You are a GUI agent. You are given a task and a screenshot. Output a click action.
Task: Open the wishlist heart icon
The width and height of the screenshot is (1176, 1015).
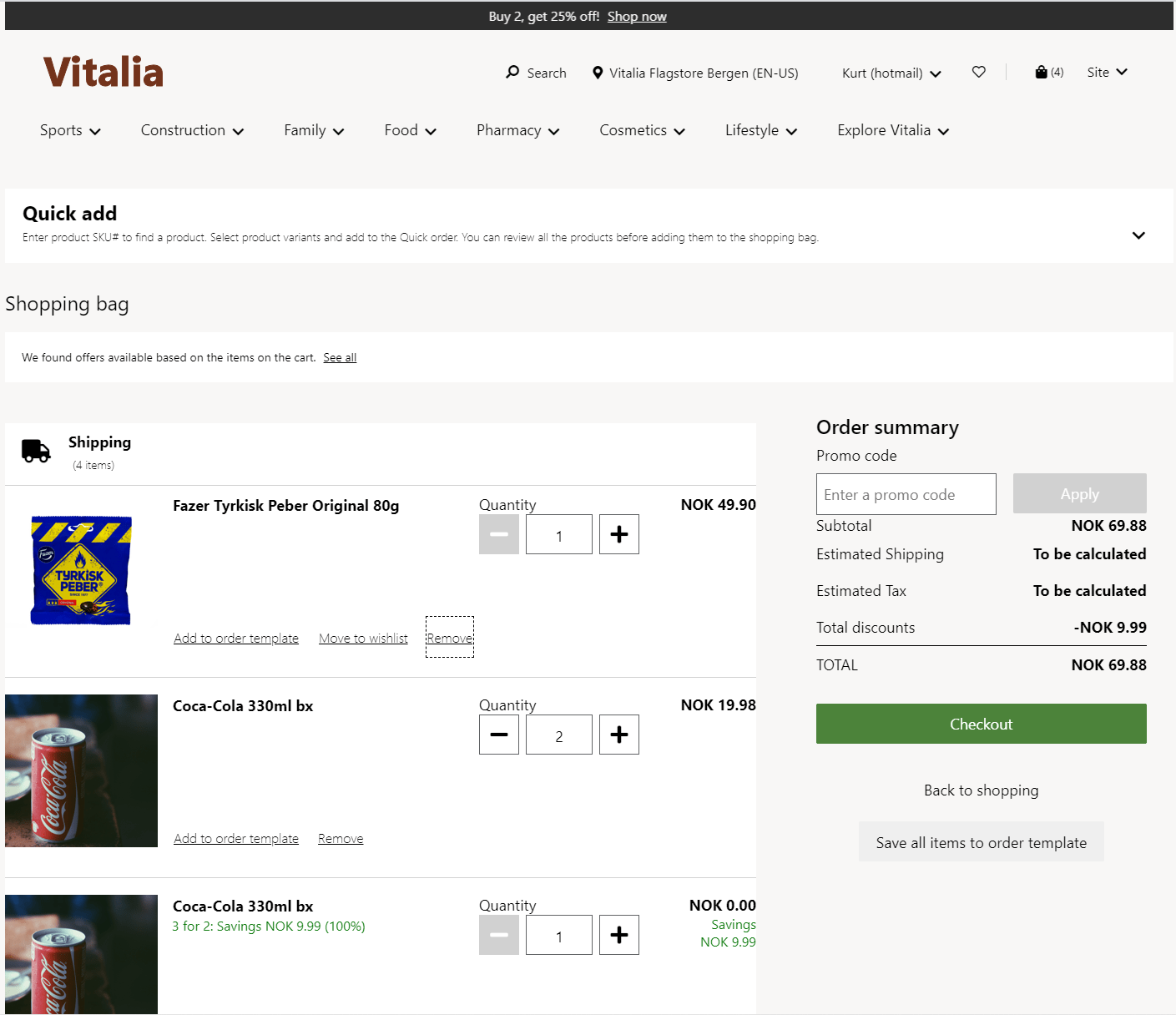click(978, 72)
